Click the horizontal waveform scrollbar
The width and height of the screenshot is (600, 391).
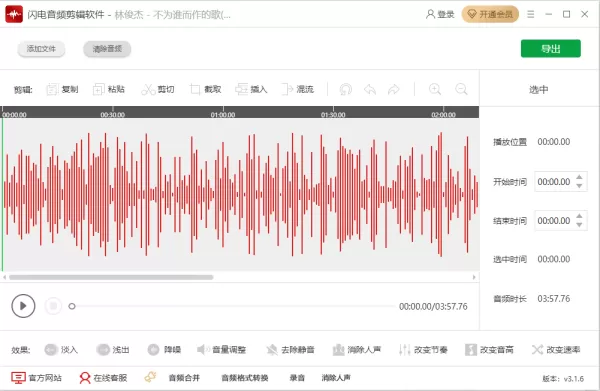[111, 277]
